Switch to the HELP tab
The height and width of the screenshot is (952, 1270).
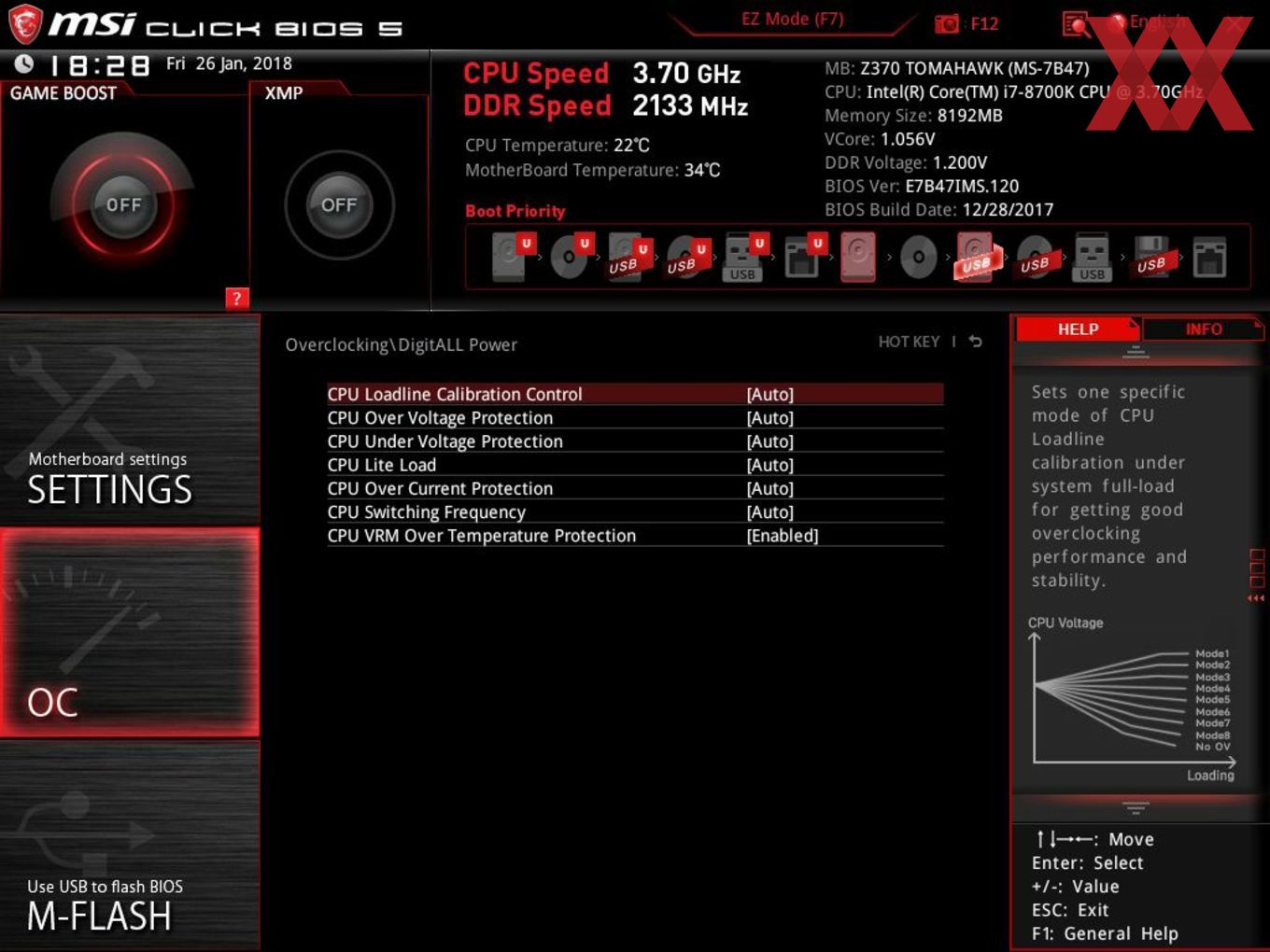(1078, 329)
